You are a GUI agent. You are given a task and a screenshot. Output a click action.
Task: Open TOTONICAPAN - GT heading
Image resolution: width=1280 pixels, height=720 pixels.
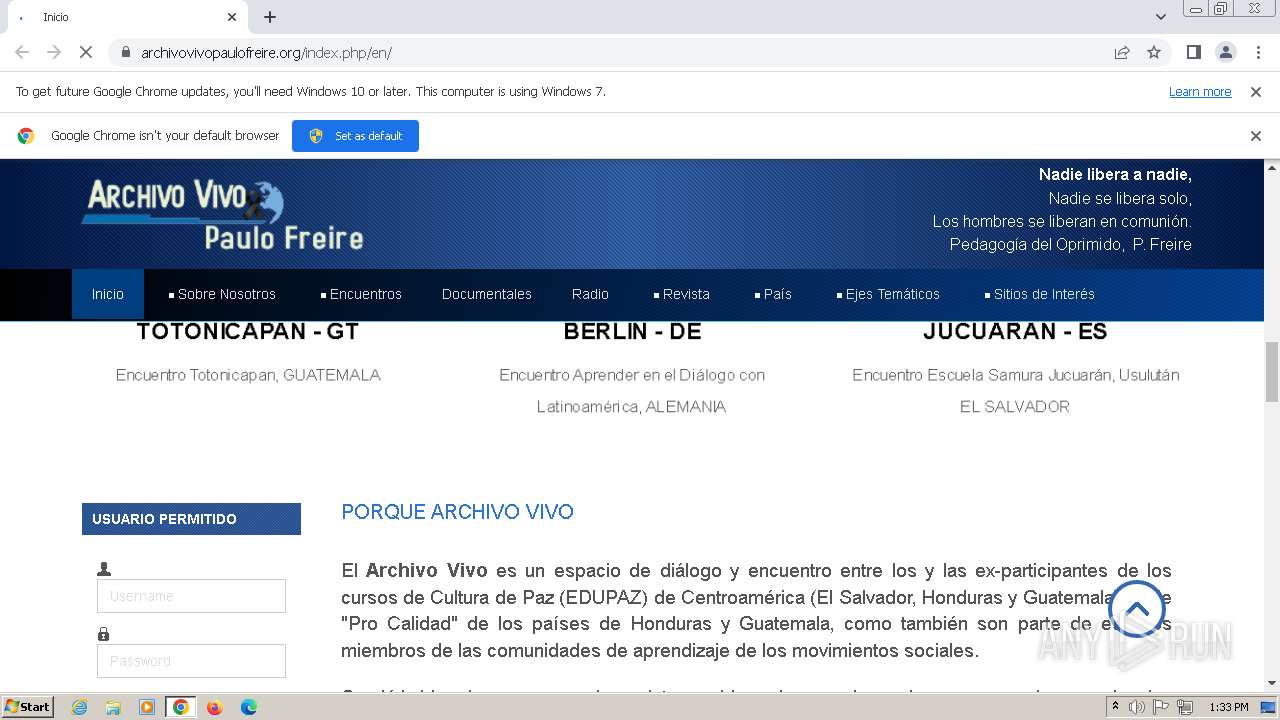tap(248, 331)
